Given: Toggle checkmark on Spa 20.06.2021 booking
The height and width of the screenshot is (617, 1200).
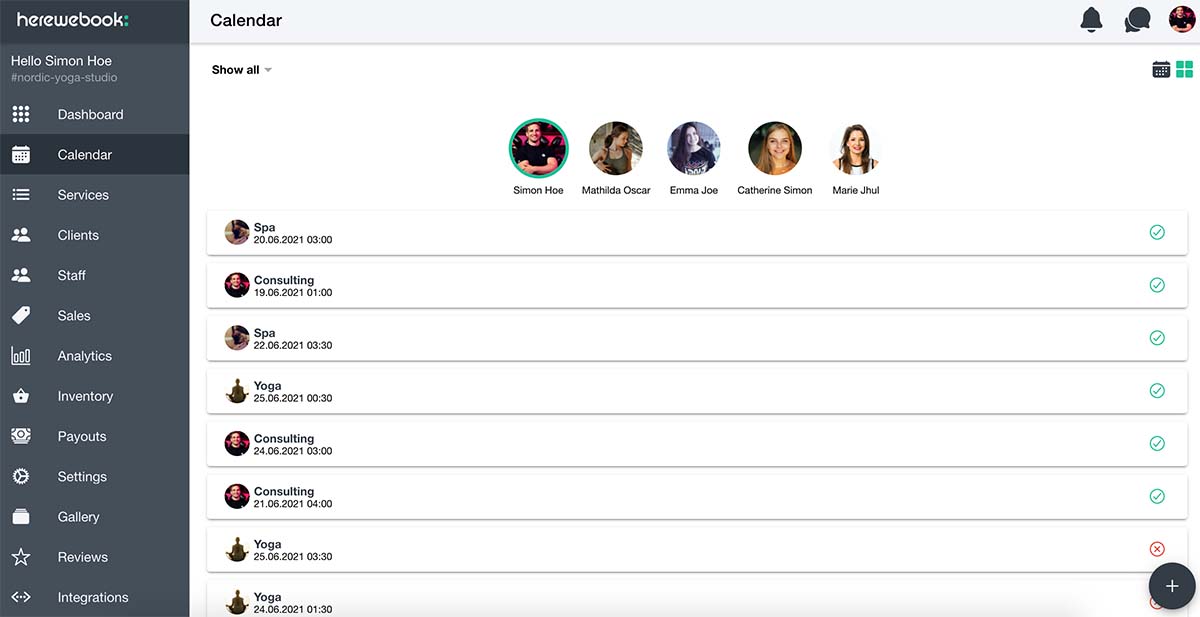Looking at the screenshot, I should pos(1157,233).
